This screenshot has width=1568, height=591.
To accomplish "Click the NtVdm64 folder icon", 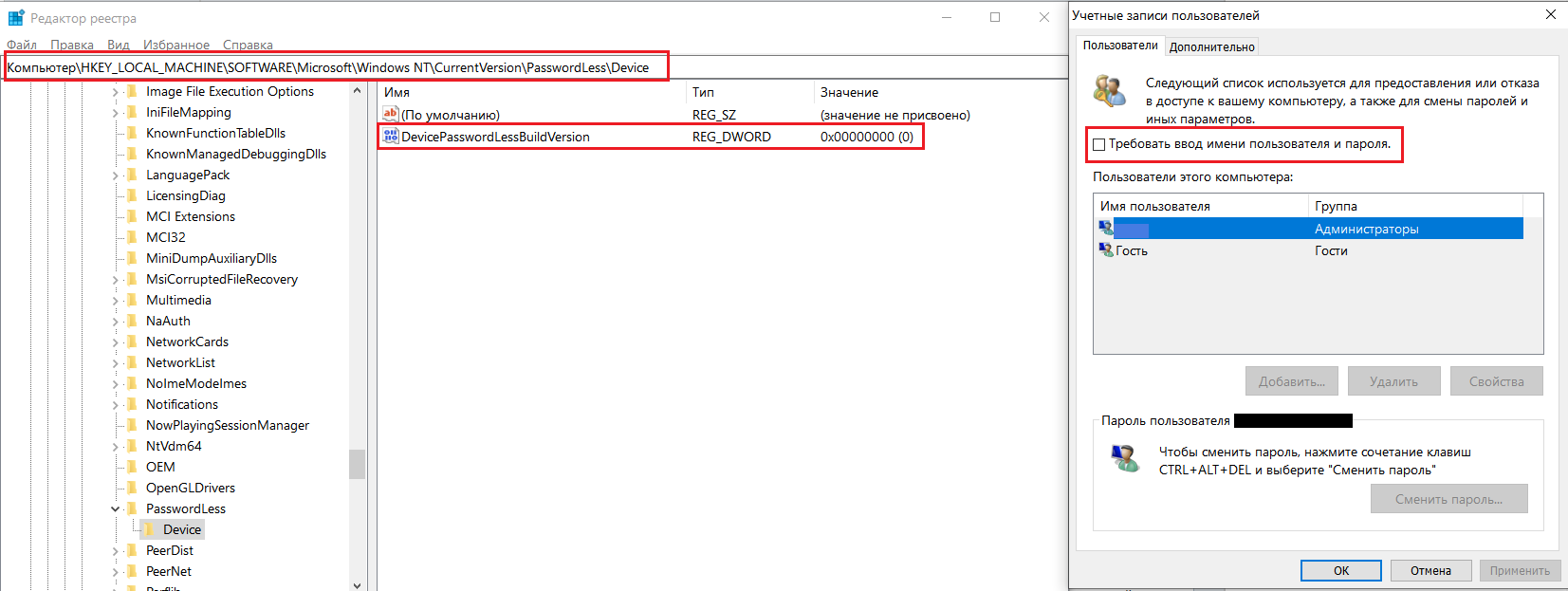I will pyautogui.click(x=132, y=446).
